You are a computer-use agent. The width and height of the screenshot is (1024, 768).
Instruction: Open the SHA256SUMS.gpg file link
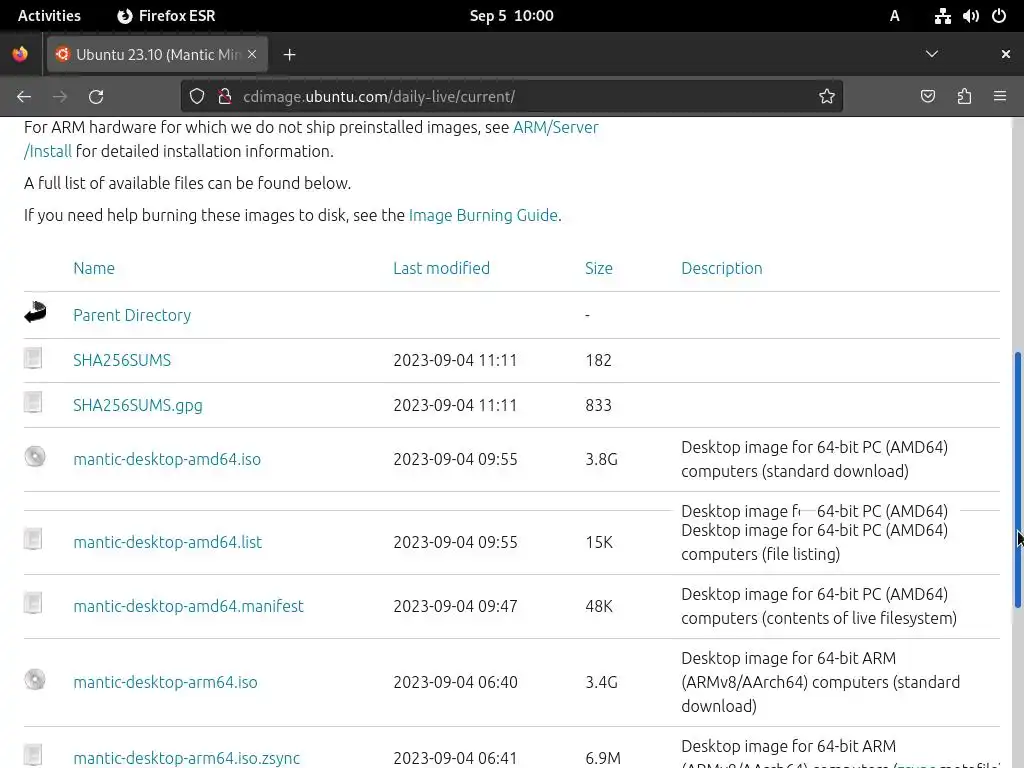pos(138,406)
